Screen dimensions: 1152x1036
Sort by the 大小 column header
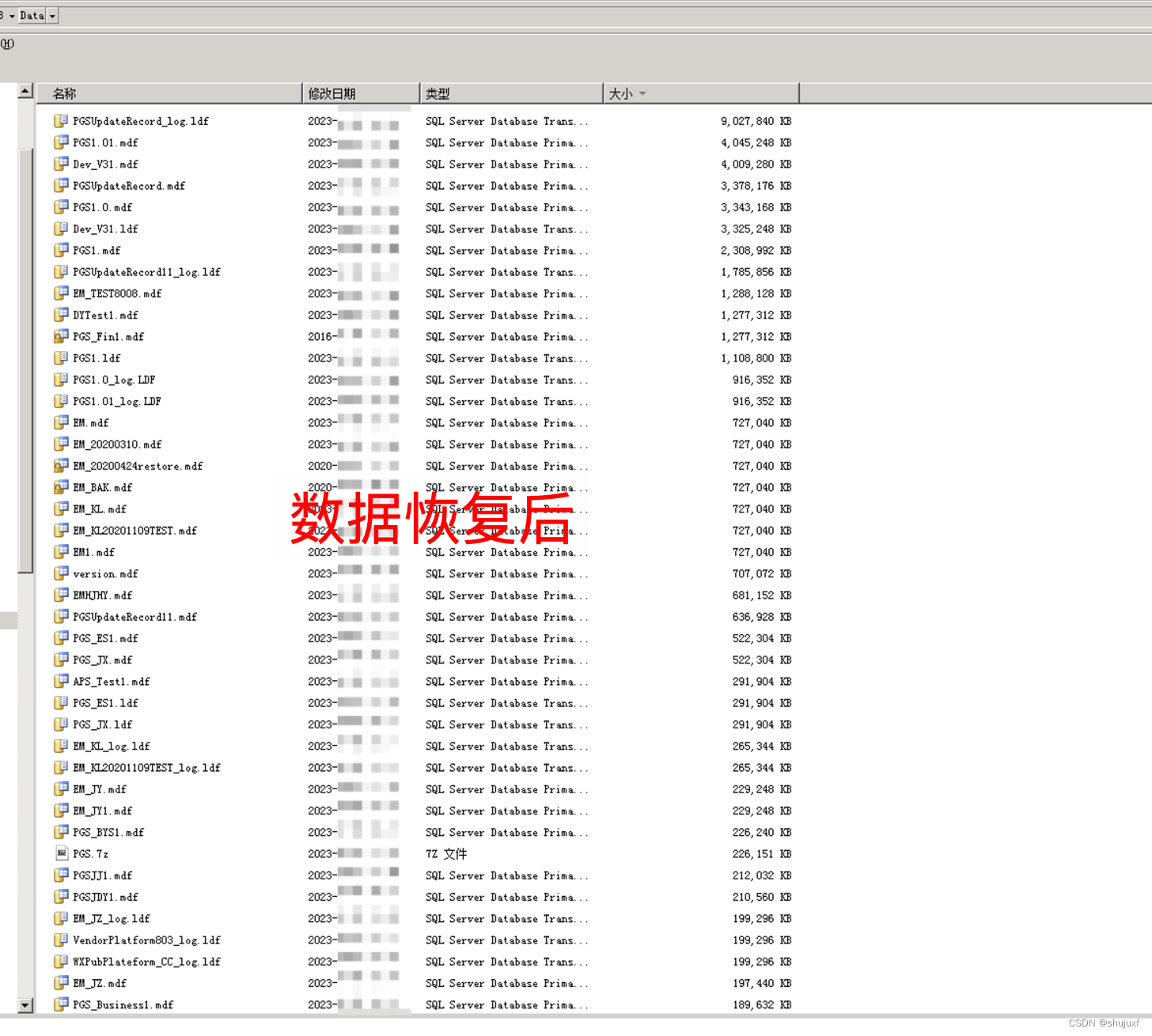click(701, 93)
